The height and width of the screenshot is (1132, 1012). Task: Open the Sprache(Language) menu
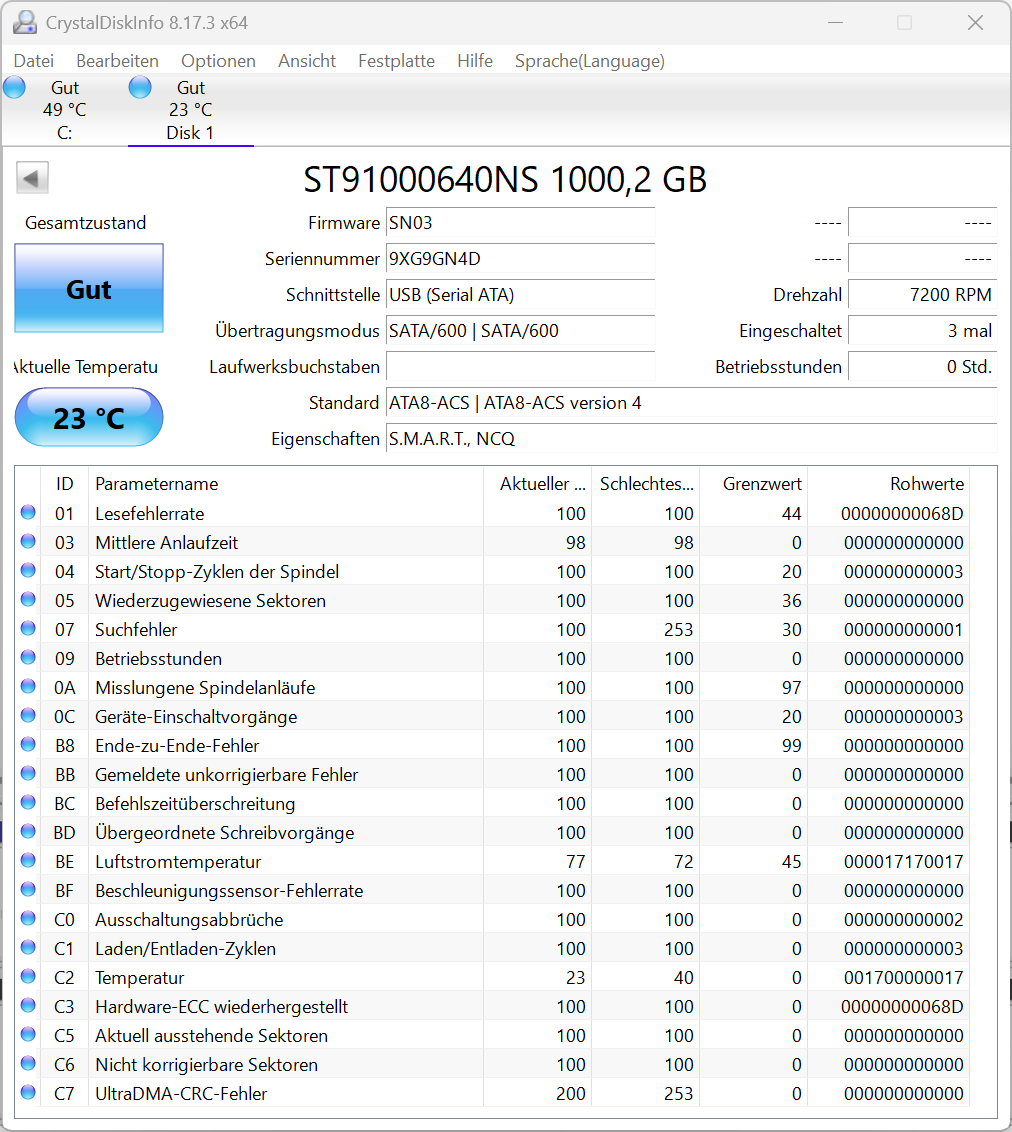click(x=590, y=61)
